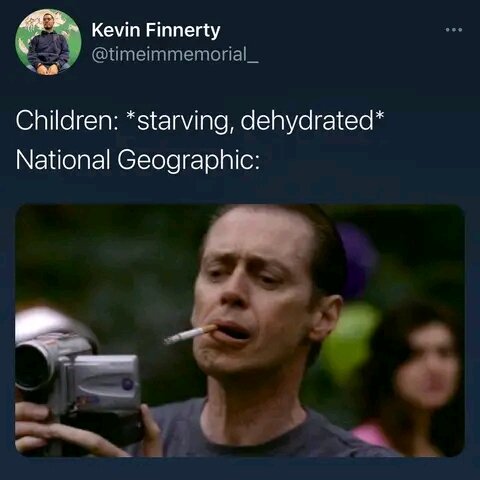Click the word "Children:" in the tweet
This screenshot has height=480, width=480.
(x=66, y=120)
